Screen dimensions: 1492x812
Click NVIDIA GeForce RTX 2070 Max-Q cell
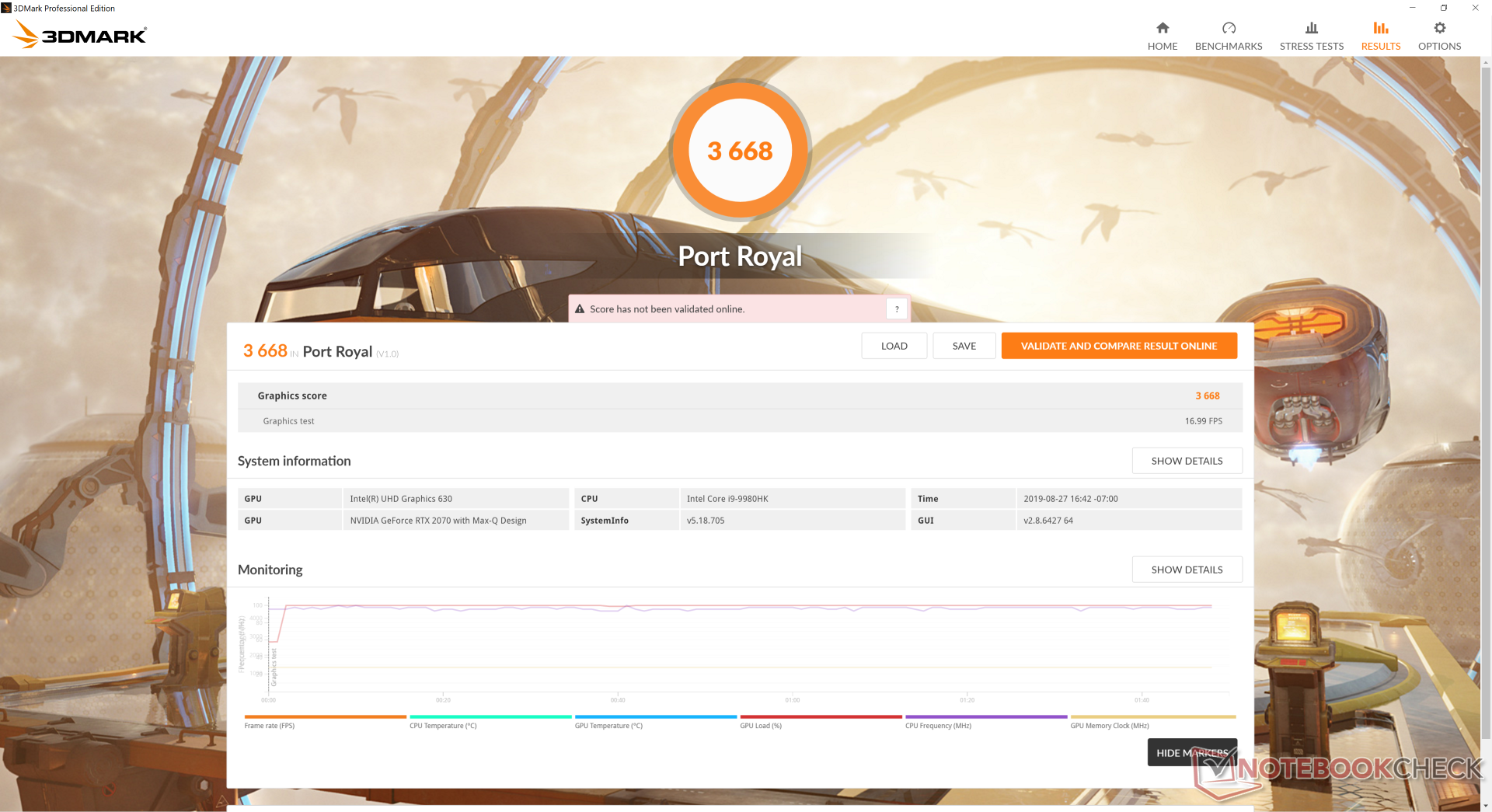[x=455, y=521]
